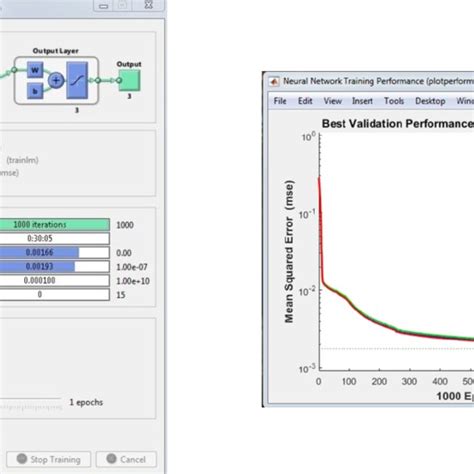Click the validation checks field showing 0
474x474 pixels.
pyautogui.click(x=54, y=295)
